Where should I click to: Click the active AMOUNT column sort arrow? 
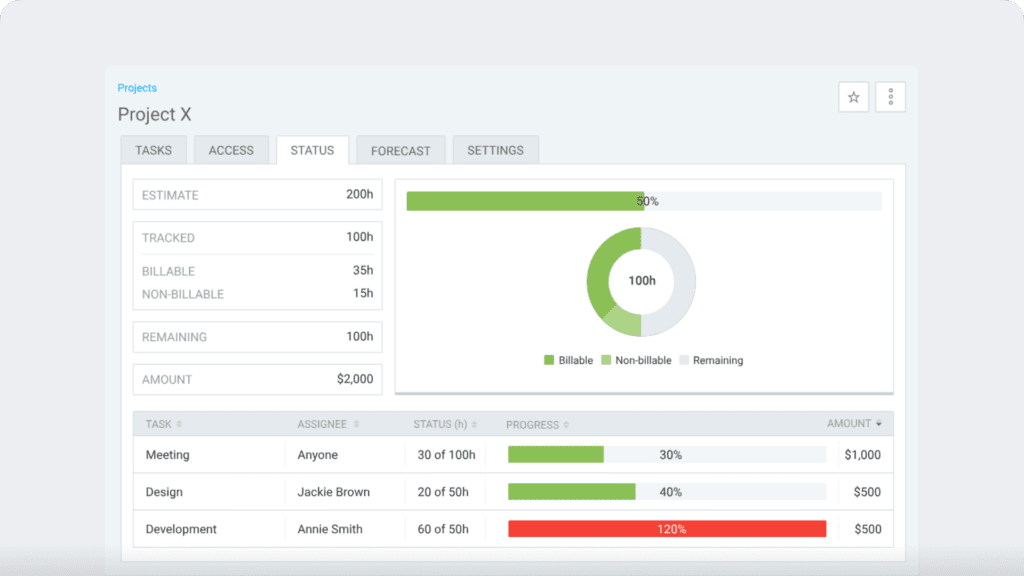pyautogui.click(x=881, y=424)
